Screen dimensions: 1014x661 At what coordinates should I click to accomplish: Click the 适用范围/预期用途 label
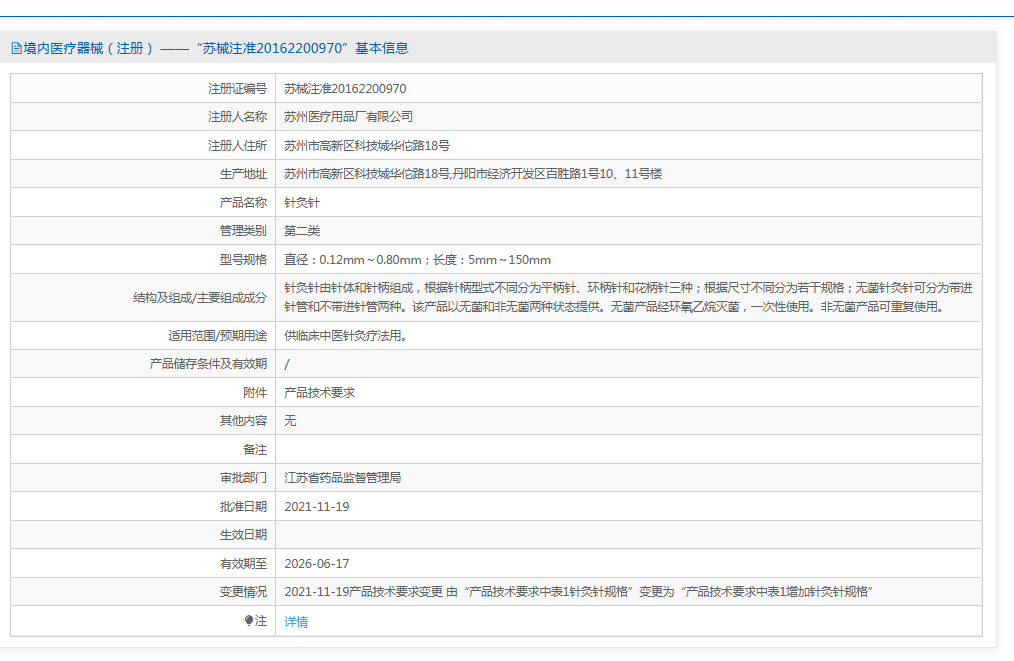tap(217, 336)
